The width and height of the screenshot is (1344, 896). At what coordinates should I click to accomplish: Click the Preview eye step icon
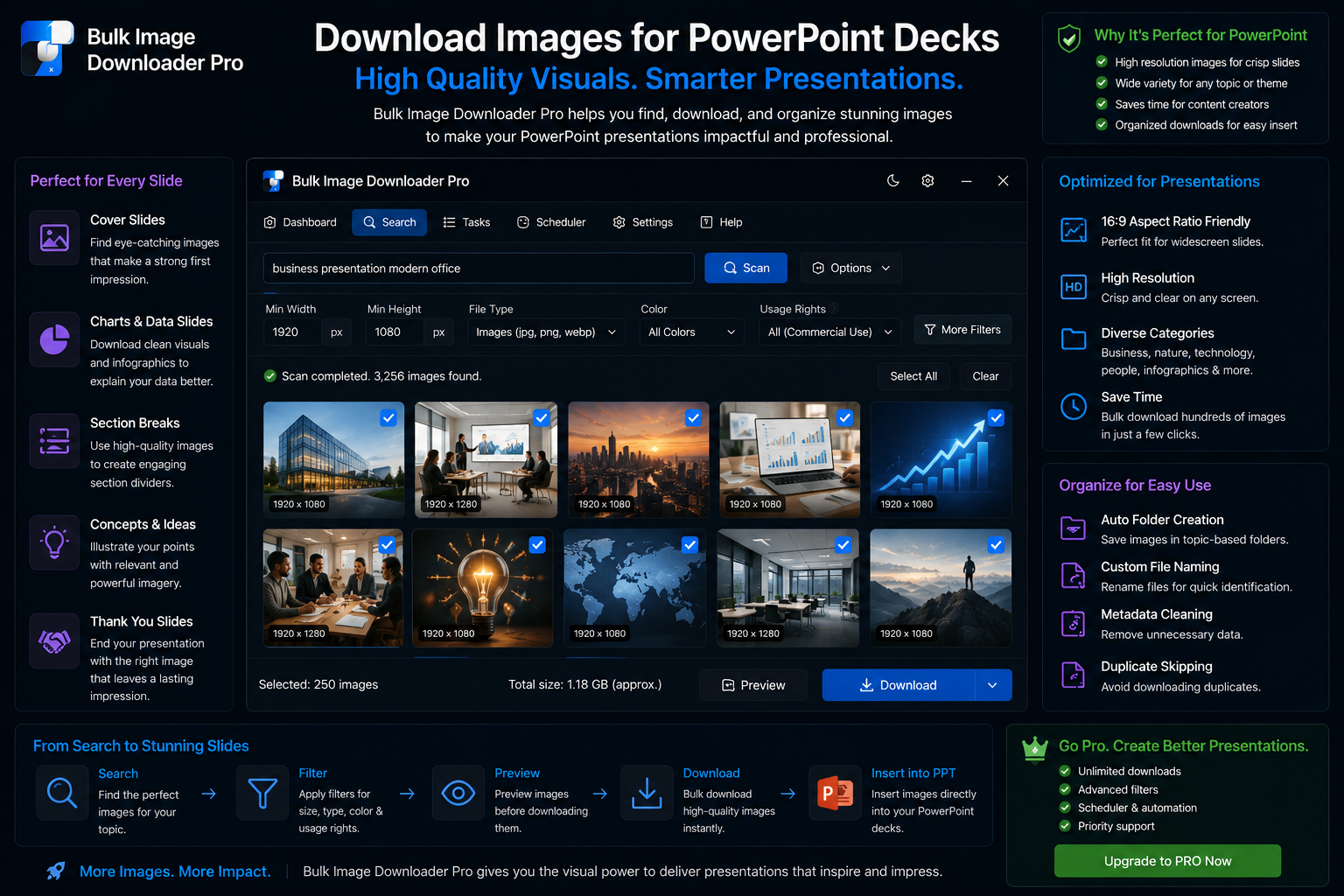coord(458,793)
